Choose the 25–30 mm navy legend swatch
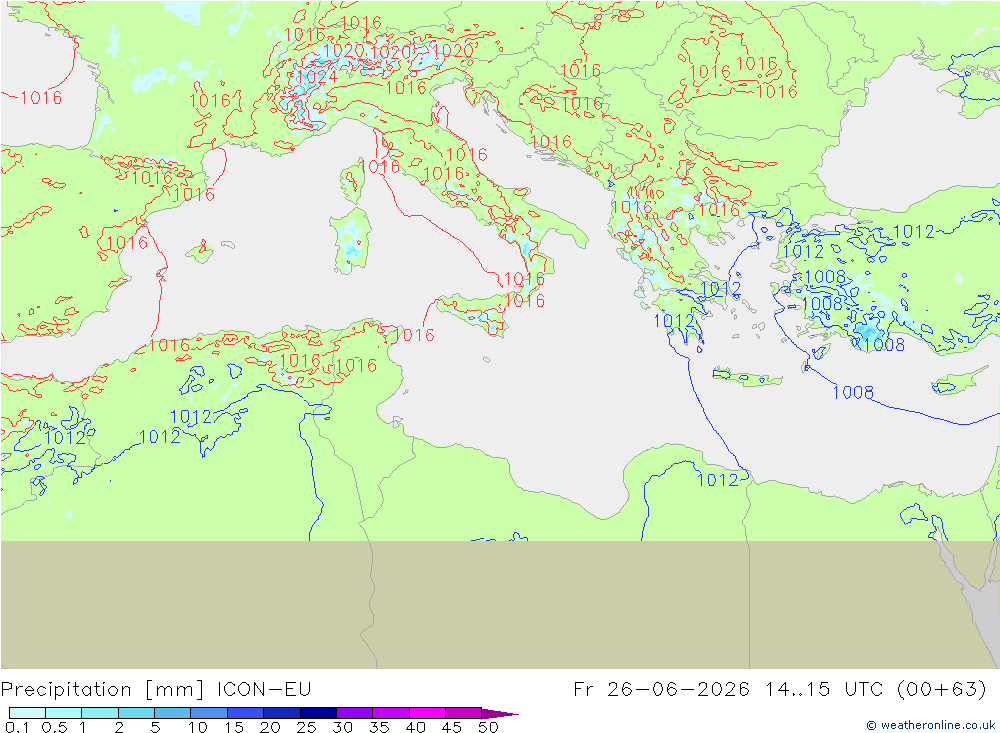The width and height of the screenshot is (1000, 733). [x=318, y=713]
